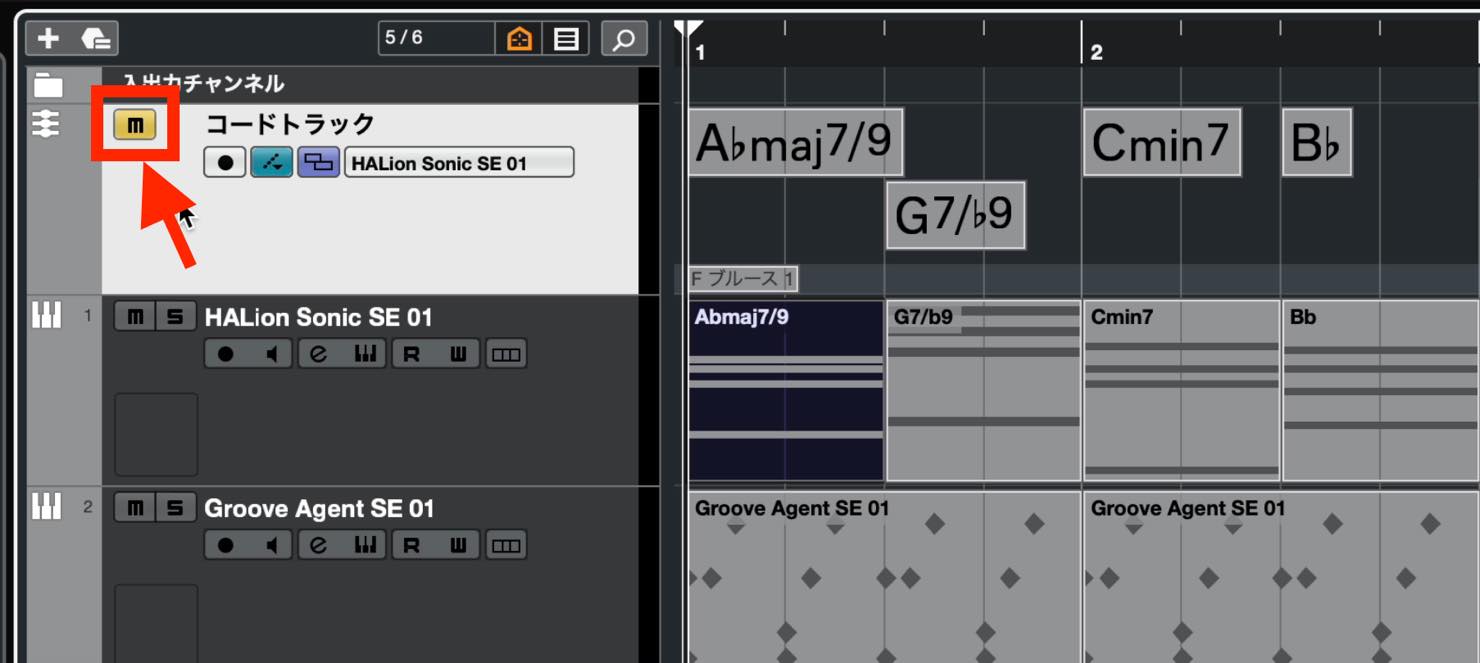Click the Add Track plus button
Screen dimensions: 1480x663
tap(48, 39)
